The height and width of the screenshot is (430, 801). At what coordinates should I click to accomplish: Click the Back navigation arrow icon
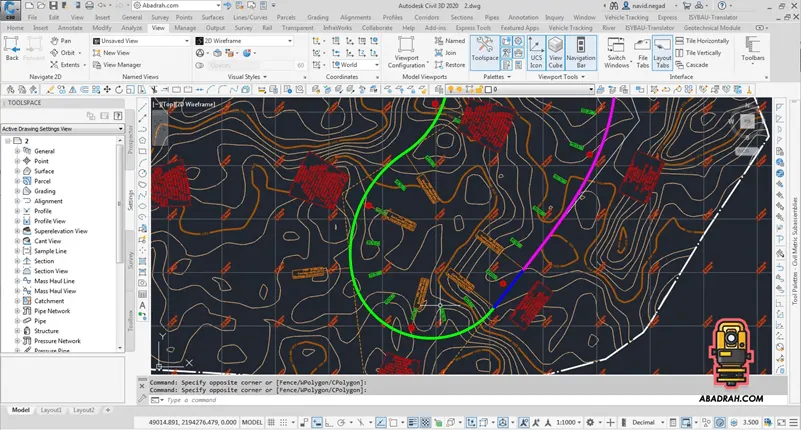click(x=12, y=47)
